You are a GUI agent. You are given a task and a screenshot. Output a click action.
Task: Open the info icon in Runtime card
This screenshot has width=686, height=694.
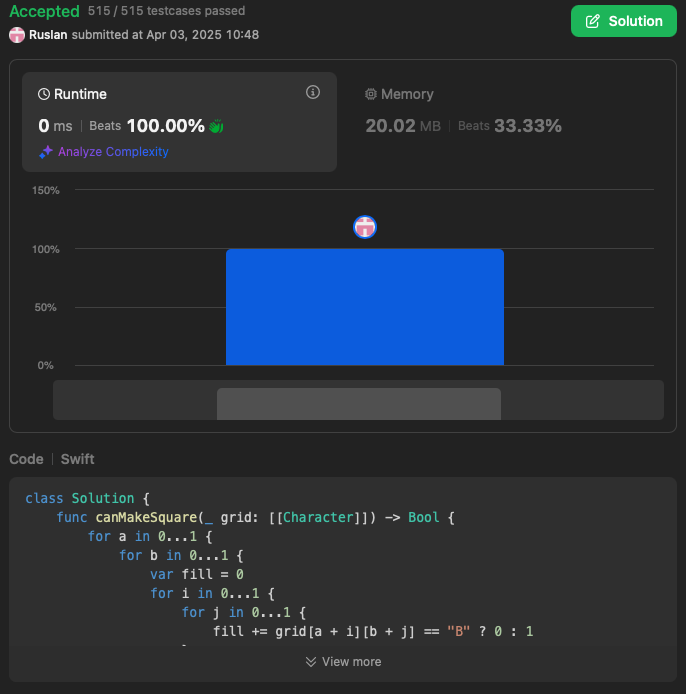click(313, 93)
